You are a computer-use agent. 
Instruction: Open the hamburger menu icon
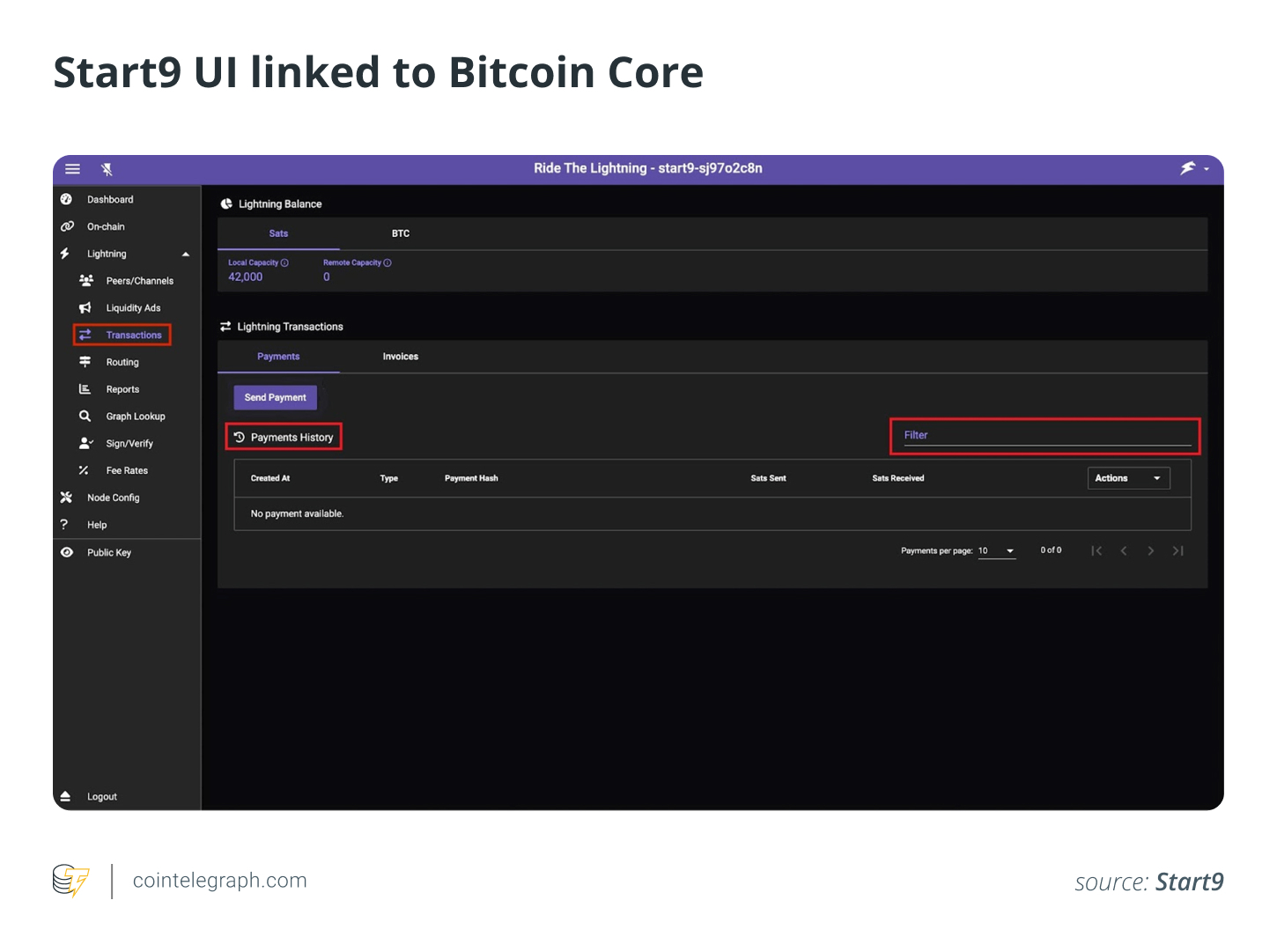73,169
